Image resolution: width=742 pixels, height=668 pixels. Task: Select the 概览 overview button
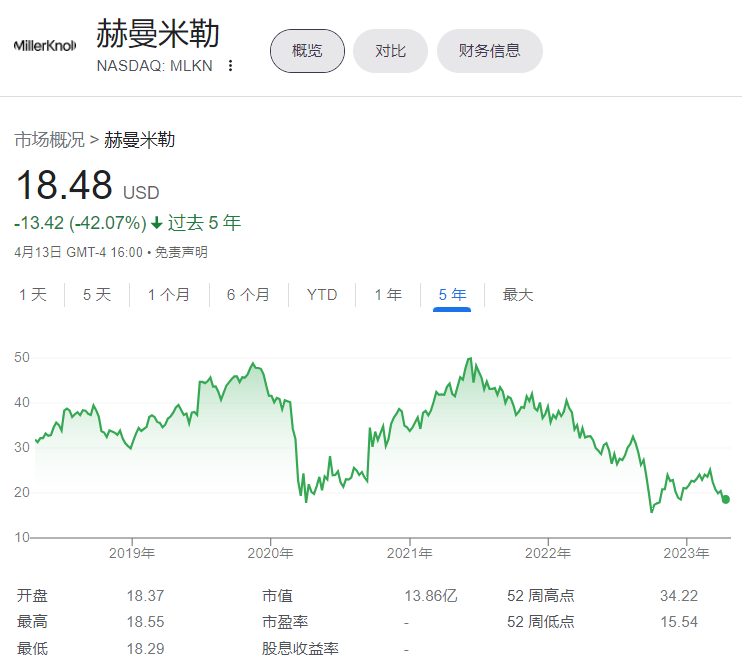tap(307, 51)
